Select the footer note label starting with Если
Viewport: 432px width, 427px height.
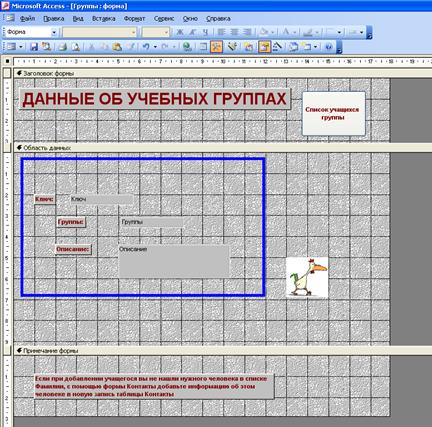[154, 387]
